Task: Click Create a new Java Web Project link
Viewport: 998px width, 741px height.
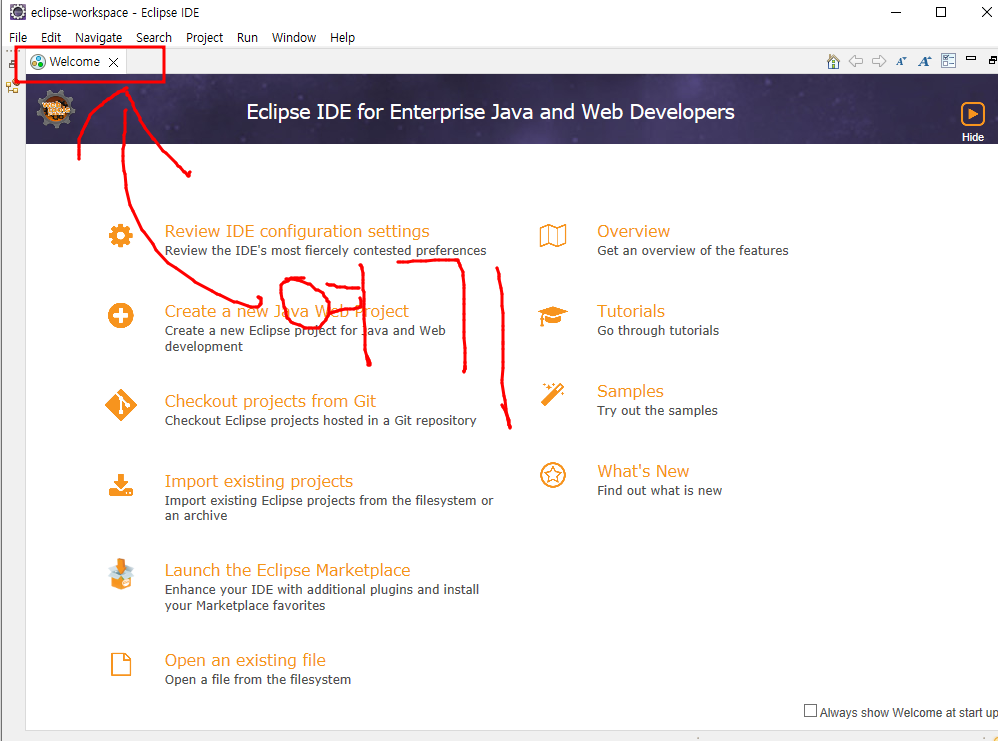Action: click(287, 311)
